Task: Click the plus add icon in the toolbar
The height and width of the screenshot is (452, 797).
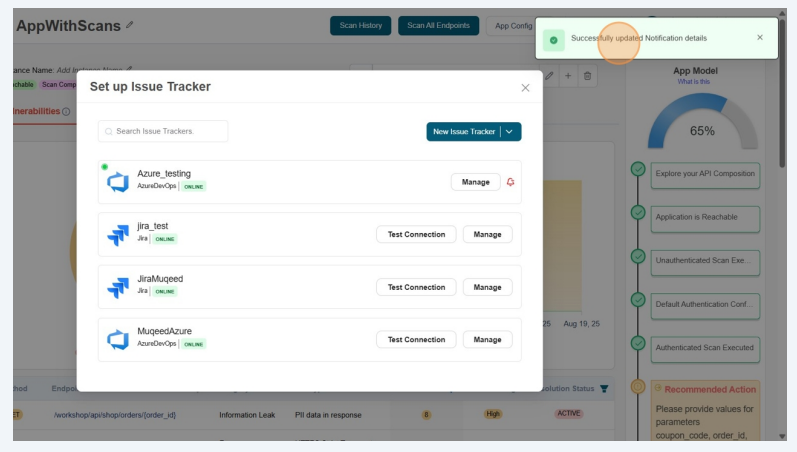Action: [568, 76]
